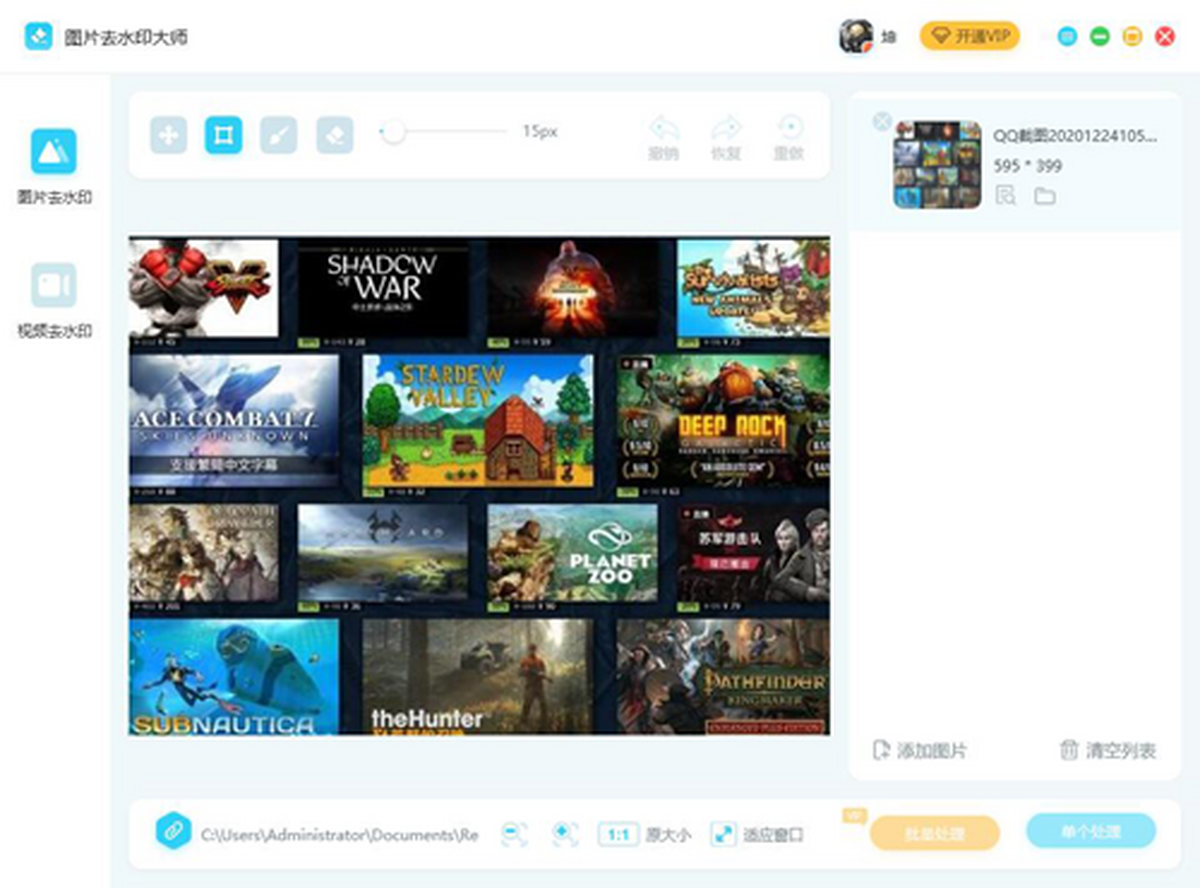
Task: Preview the file with the magnifier-document icon
Action: (1006, 196)
